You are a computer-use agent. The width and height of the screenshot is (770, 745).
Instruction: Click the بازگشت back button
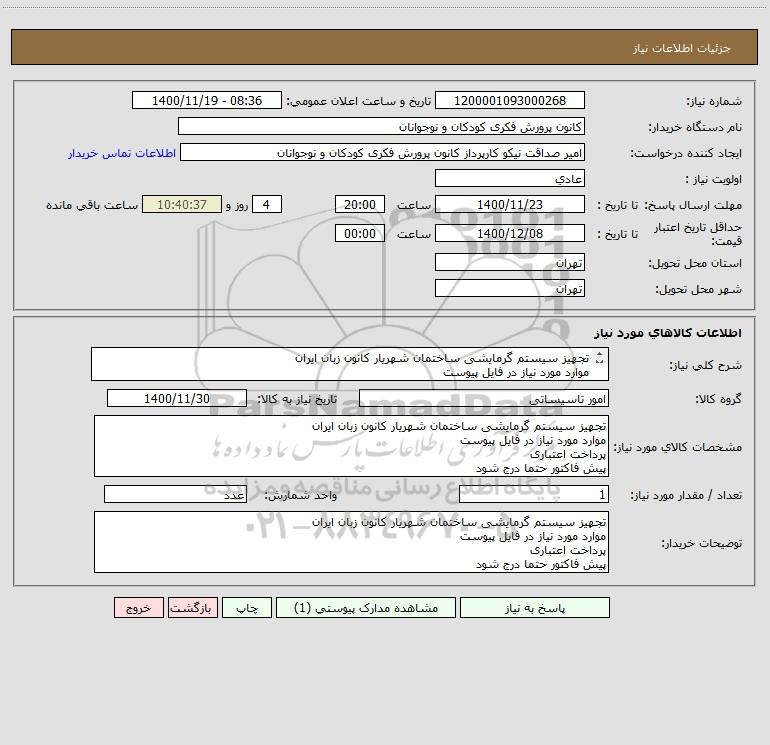pyautogui.click(x=192, y=607)
